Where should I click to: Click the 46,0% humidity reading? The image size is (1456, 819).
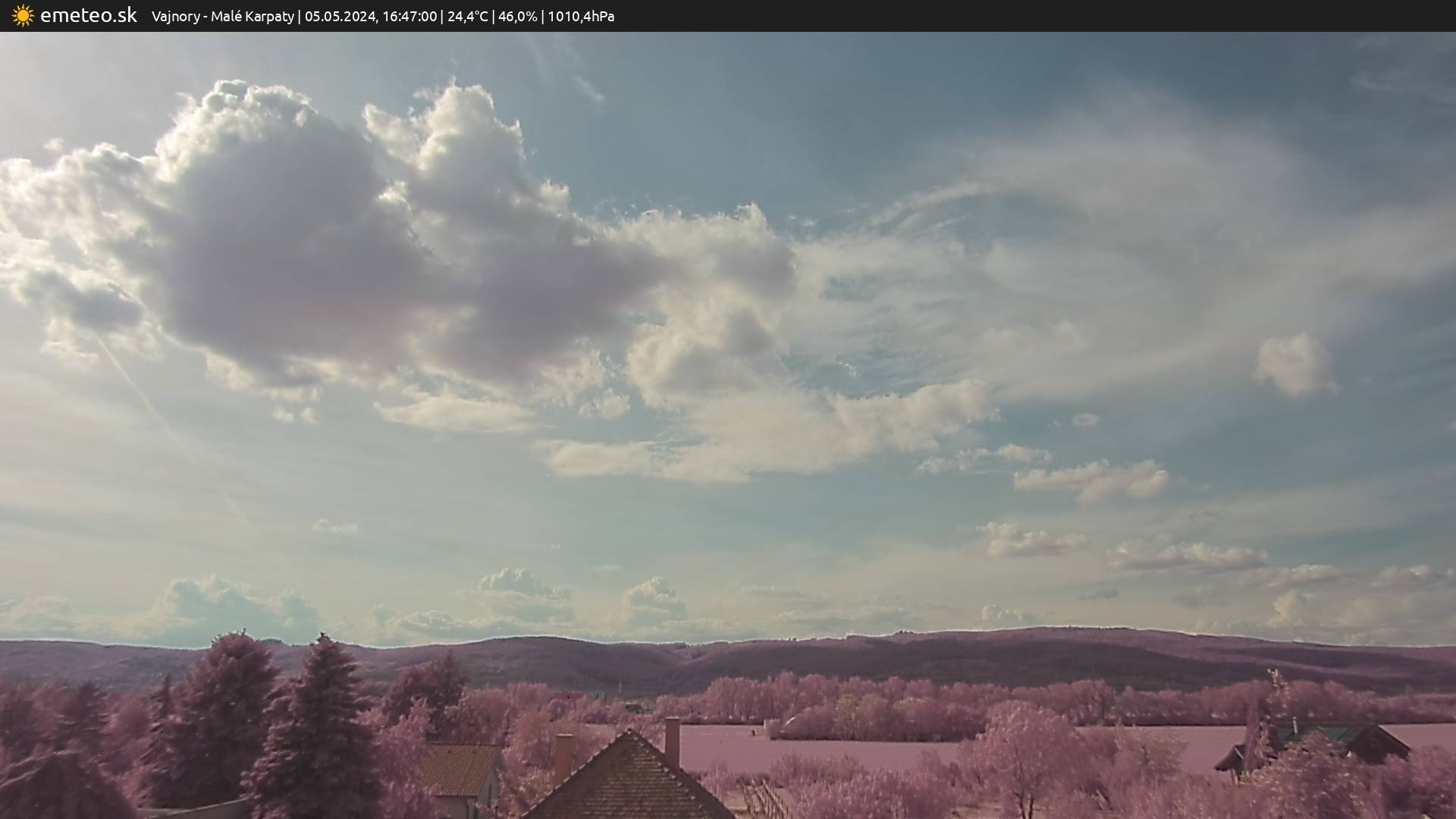coord(517,17)
